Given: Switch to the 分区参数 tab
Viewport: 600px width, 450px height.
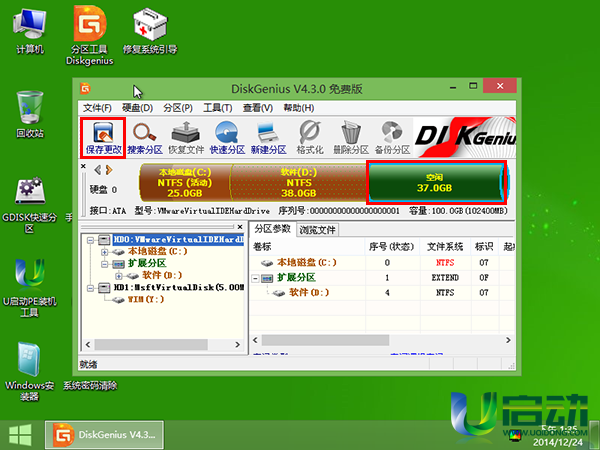Looking at the screenshot, I should [x=273, y=229].
